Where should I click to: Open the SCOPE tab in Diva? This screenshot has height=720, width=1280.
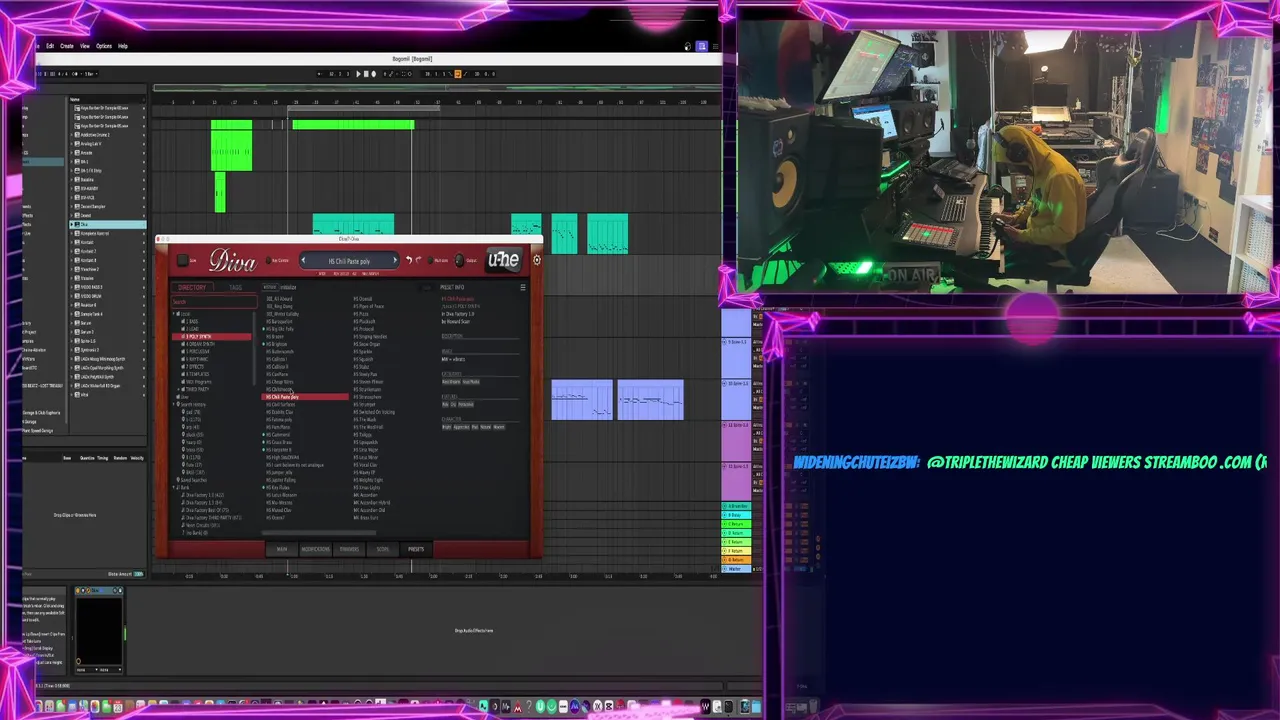click(x=383, y=549)
